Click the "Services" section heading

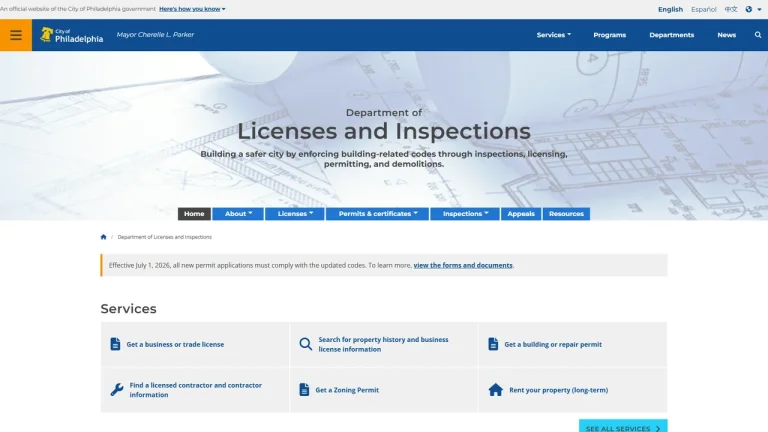(x=128, y=309)
